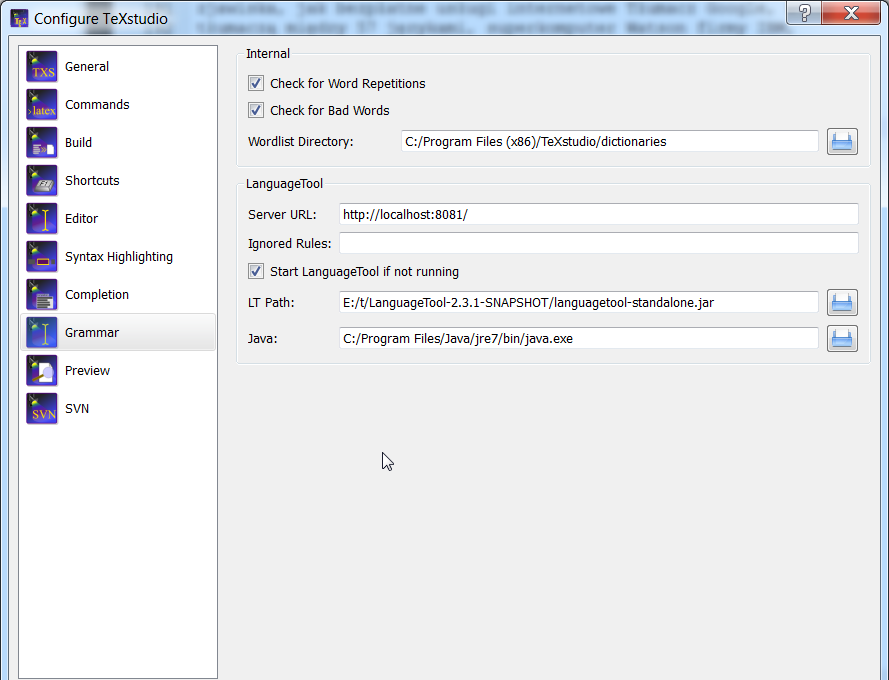Toggle Start LanguageTool if not running
This screenshot has height=680, width=889.
pos(256,271)
